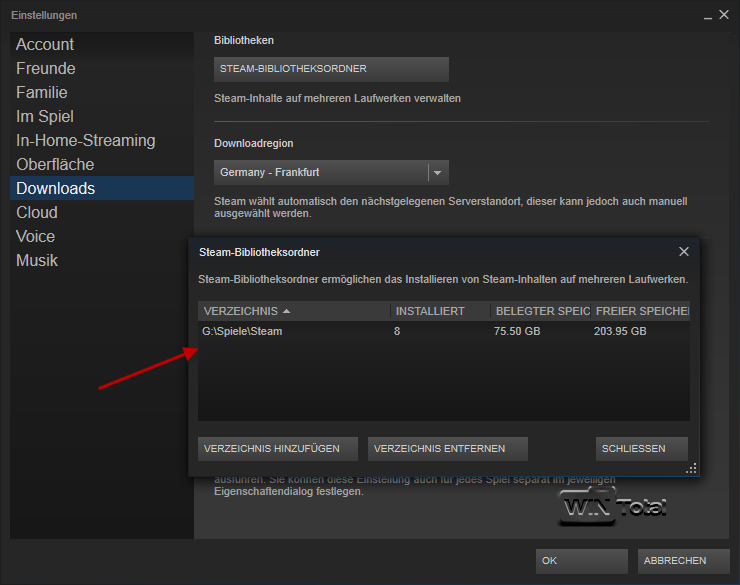
Task: Click the dialog resize grip icon
Action: coord(691,468)
